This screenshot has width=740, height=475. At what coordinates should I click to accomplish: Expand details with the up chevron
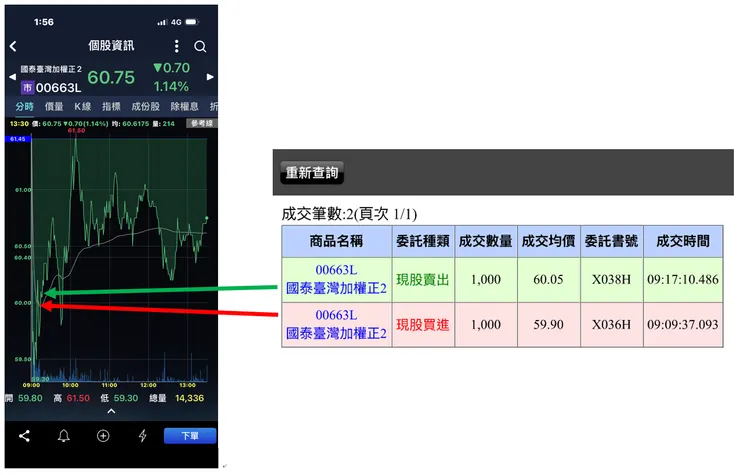pos(111,411)
